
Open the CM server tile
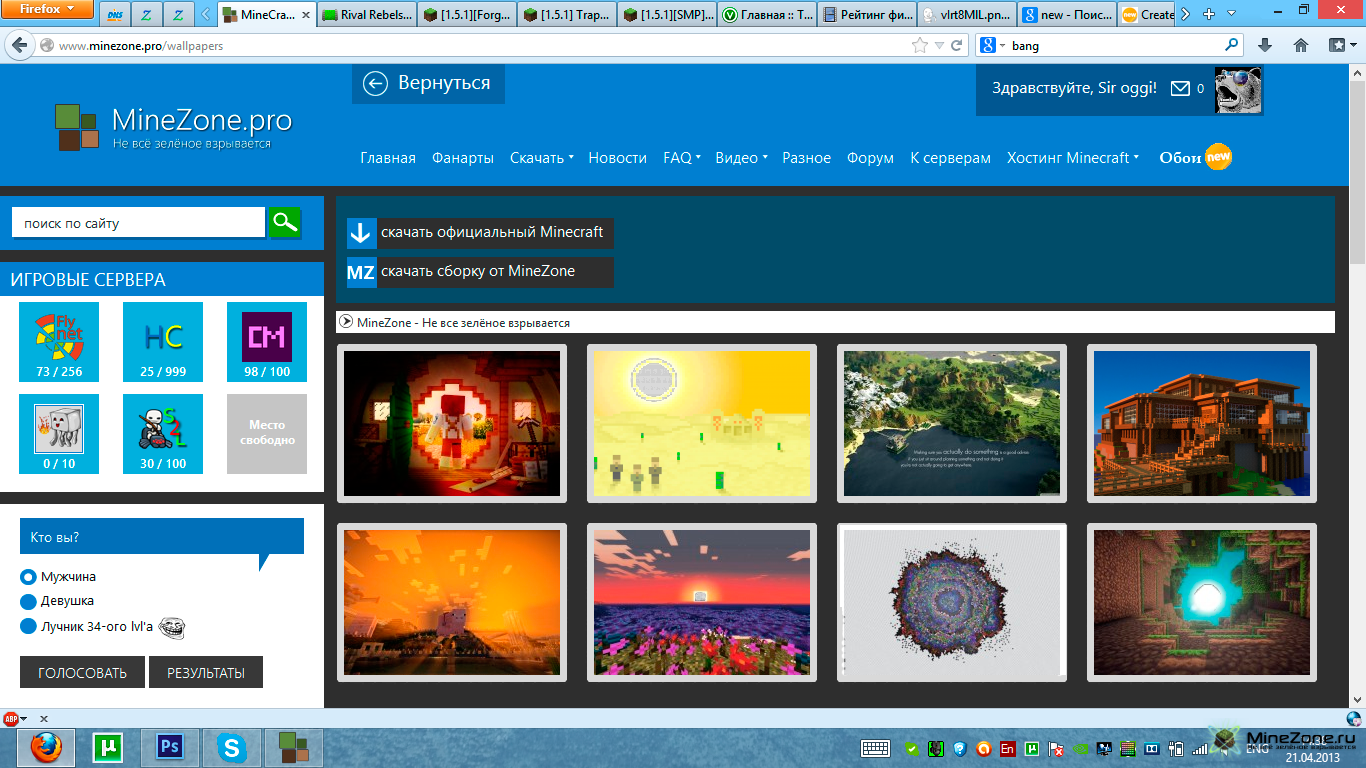coord(267,341)
